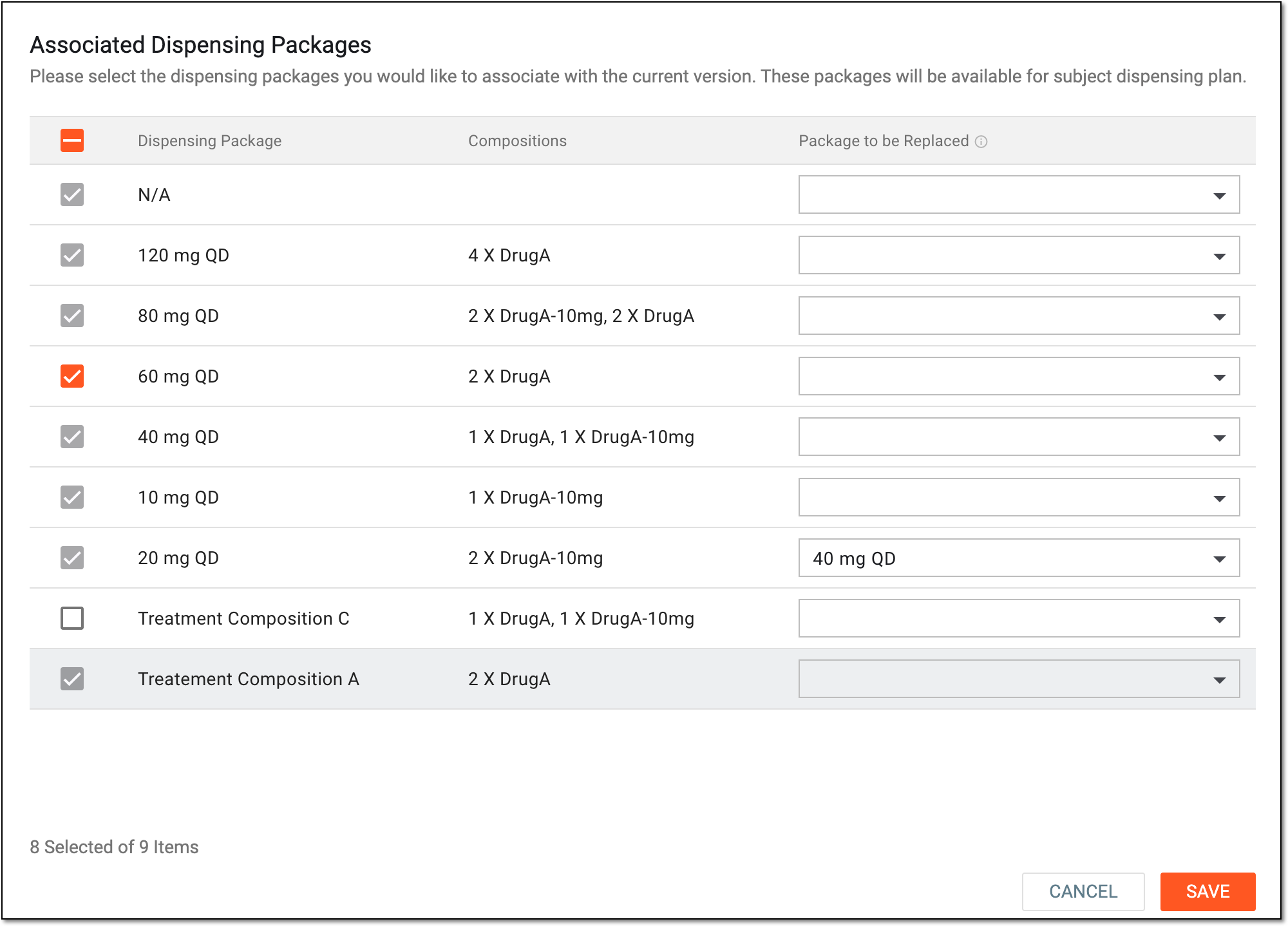Save the associated dispensing packages
Viewport: 1288px width, 926px height.
click(x=1207, y=891)
